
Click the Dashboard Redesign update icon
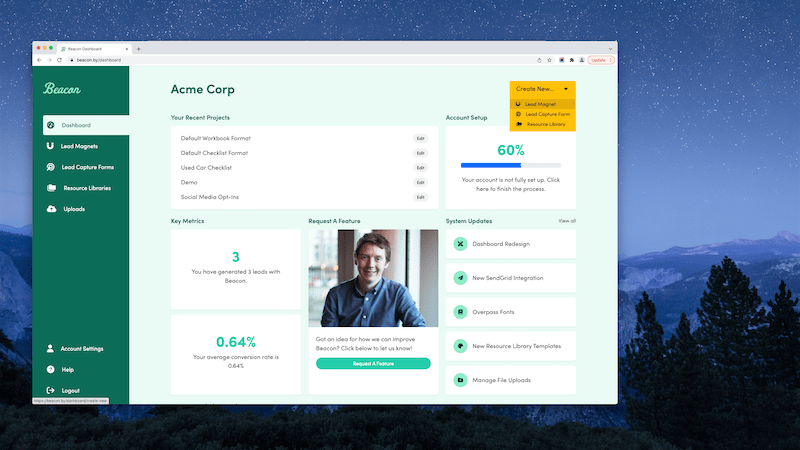460,244
